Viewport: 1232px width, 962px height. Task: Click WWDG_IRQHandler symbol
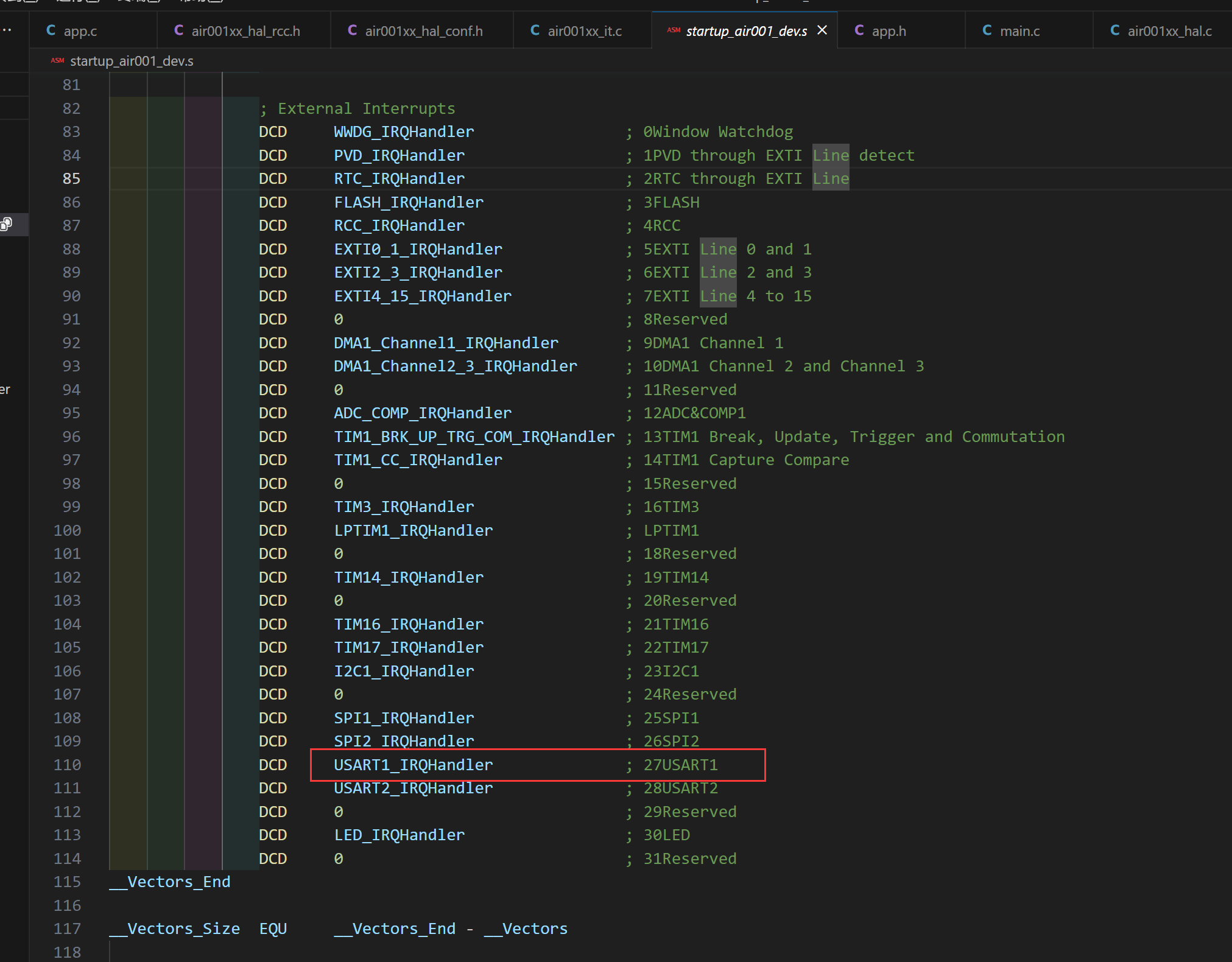pos(404,132)
